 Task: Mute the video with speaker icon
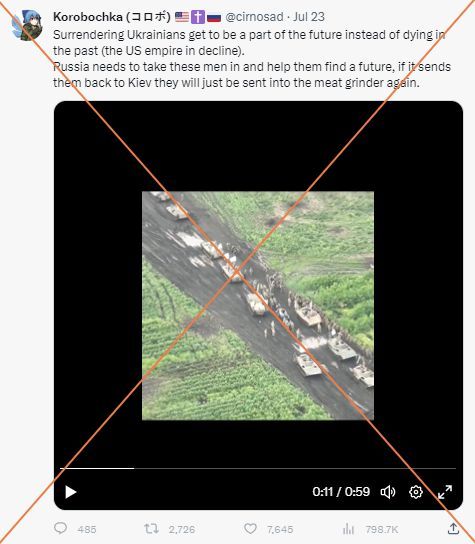pos(388,492)
